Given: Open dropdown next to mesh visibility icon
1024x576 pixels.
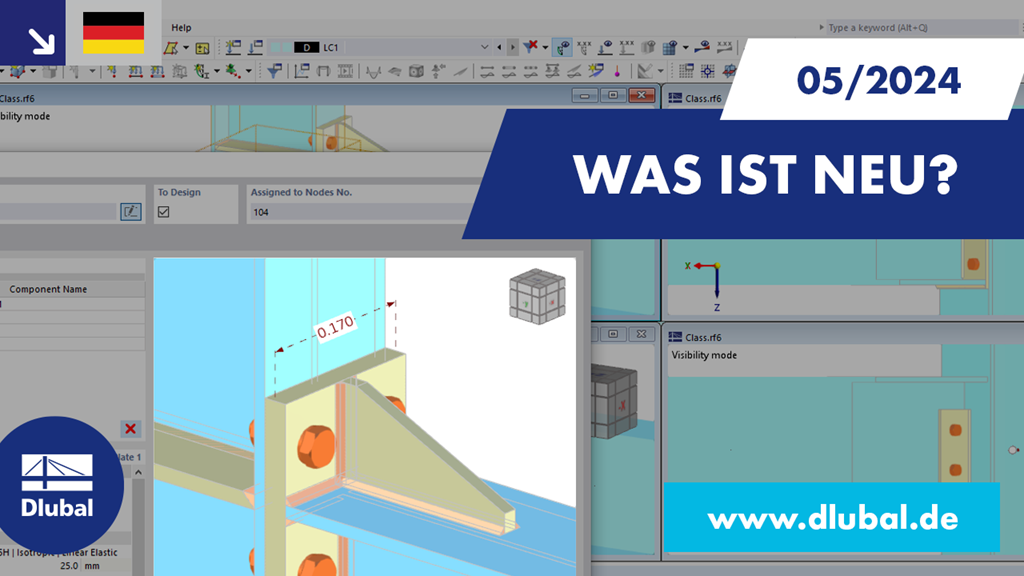Looking at the screenshot, I should coord(686,48).
